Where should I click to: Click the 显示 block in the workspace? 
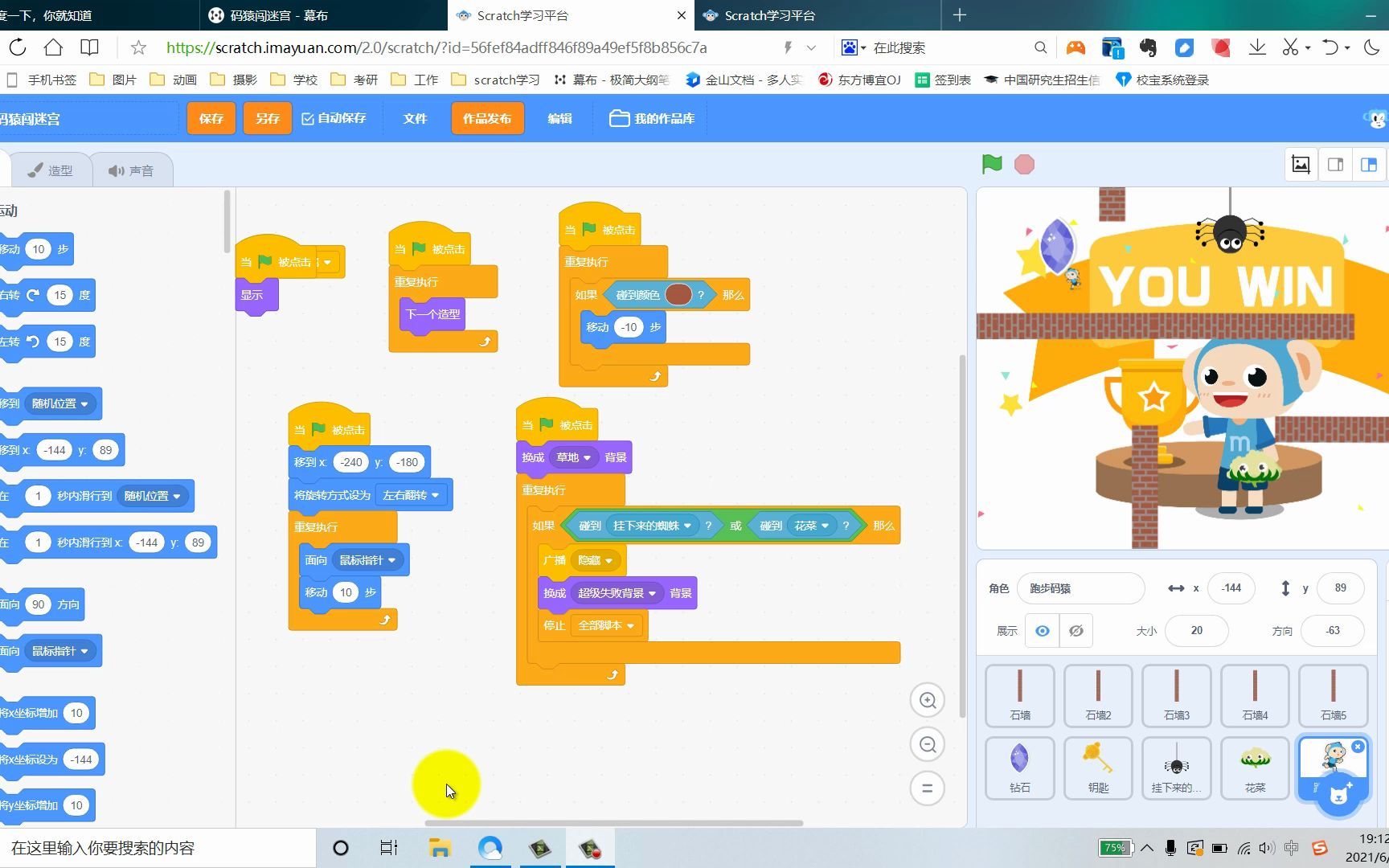pyautogui.click(x=256, y=295)
